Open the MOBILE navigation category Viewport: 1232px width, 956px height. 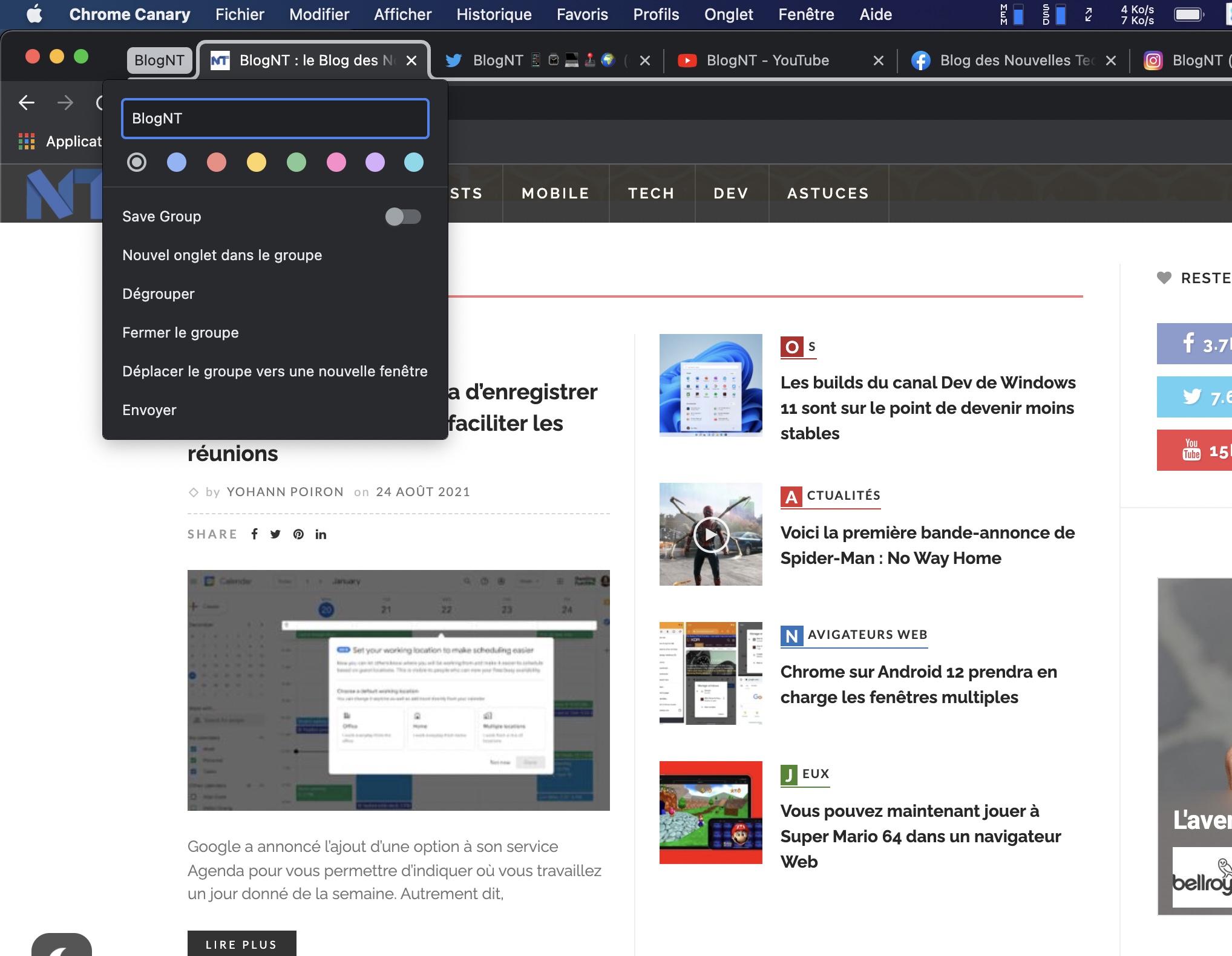point(555,194)
